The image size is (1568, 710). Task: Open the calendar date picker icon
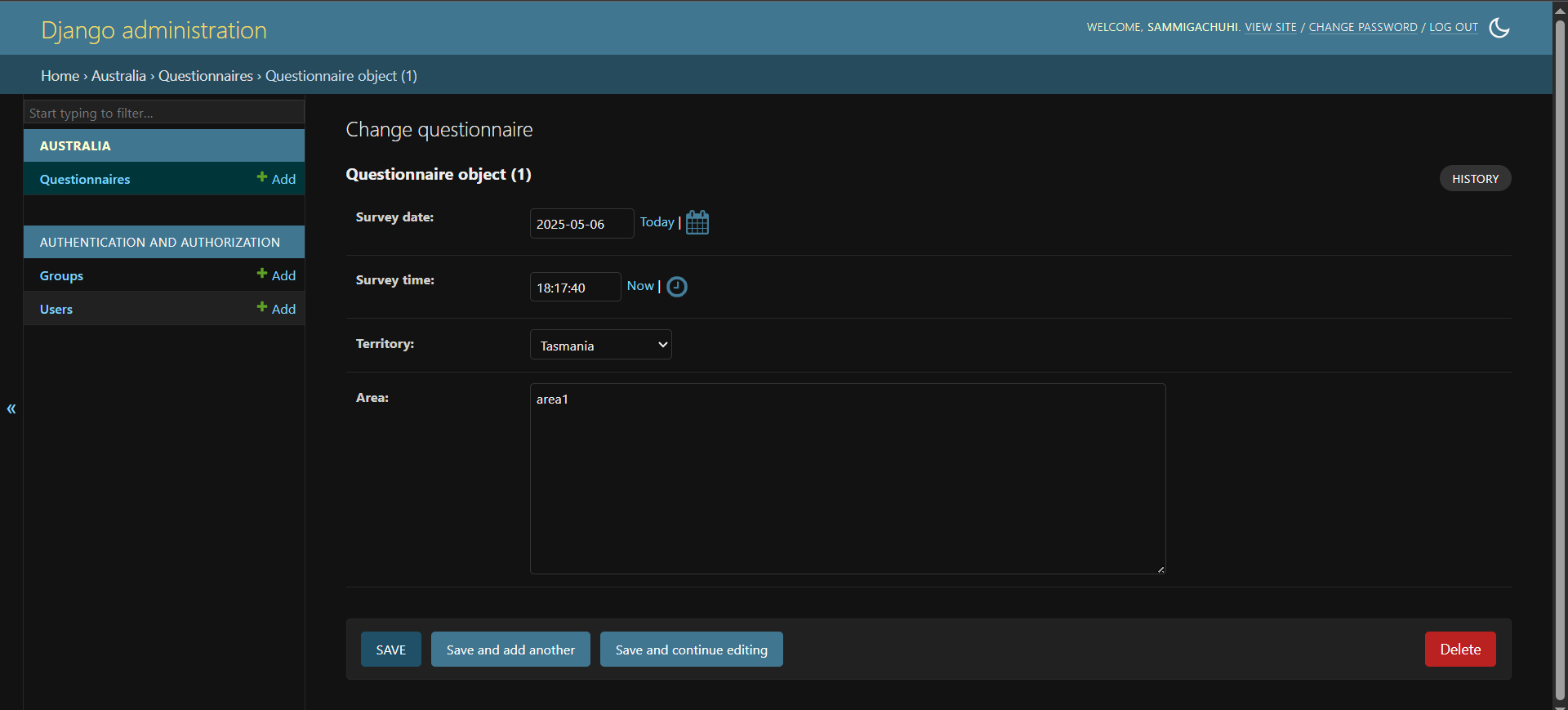coord(697,222)
